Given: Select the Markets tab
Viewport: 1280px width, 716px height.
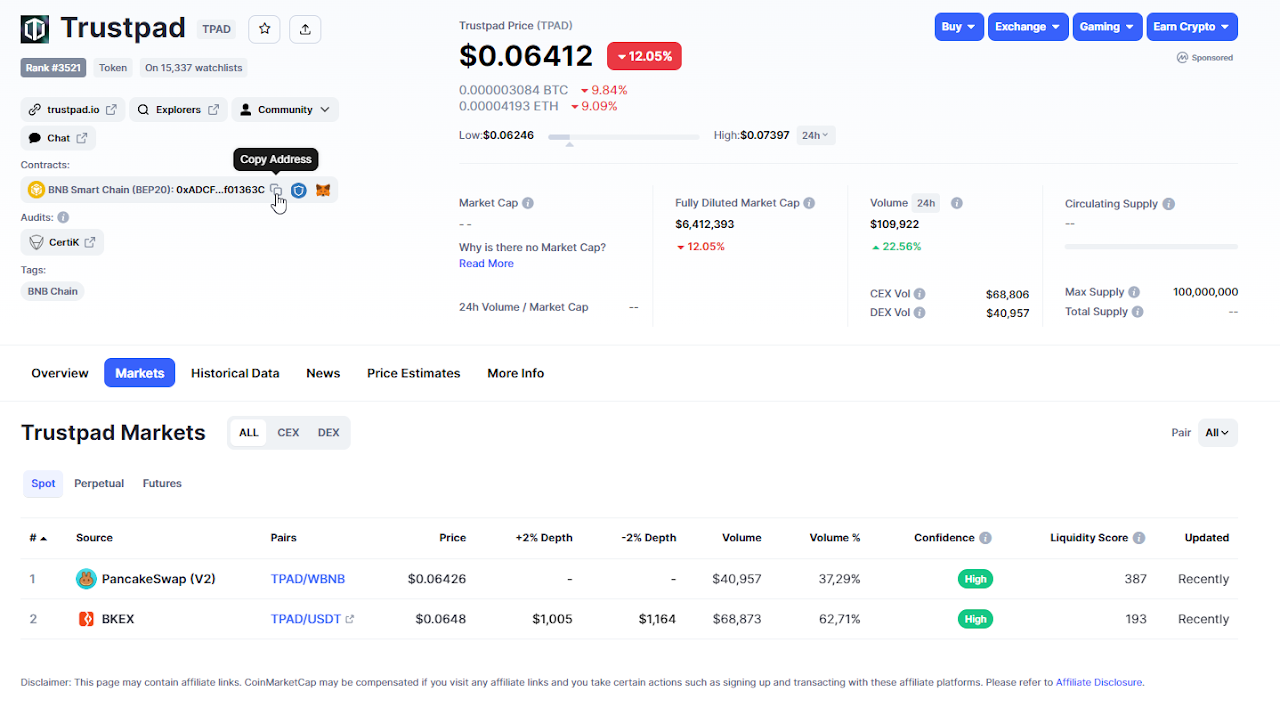Looking at the screenshot, I should 140,373.
